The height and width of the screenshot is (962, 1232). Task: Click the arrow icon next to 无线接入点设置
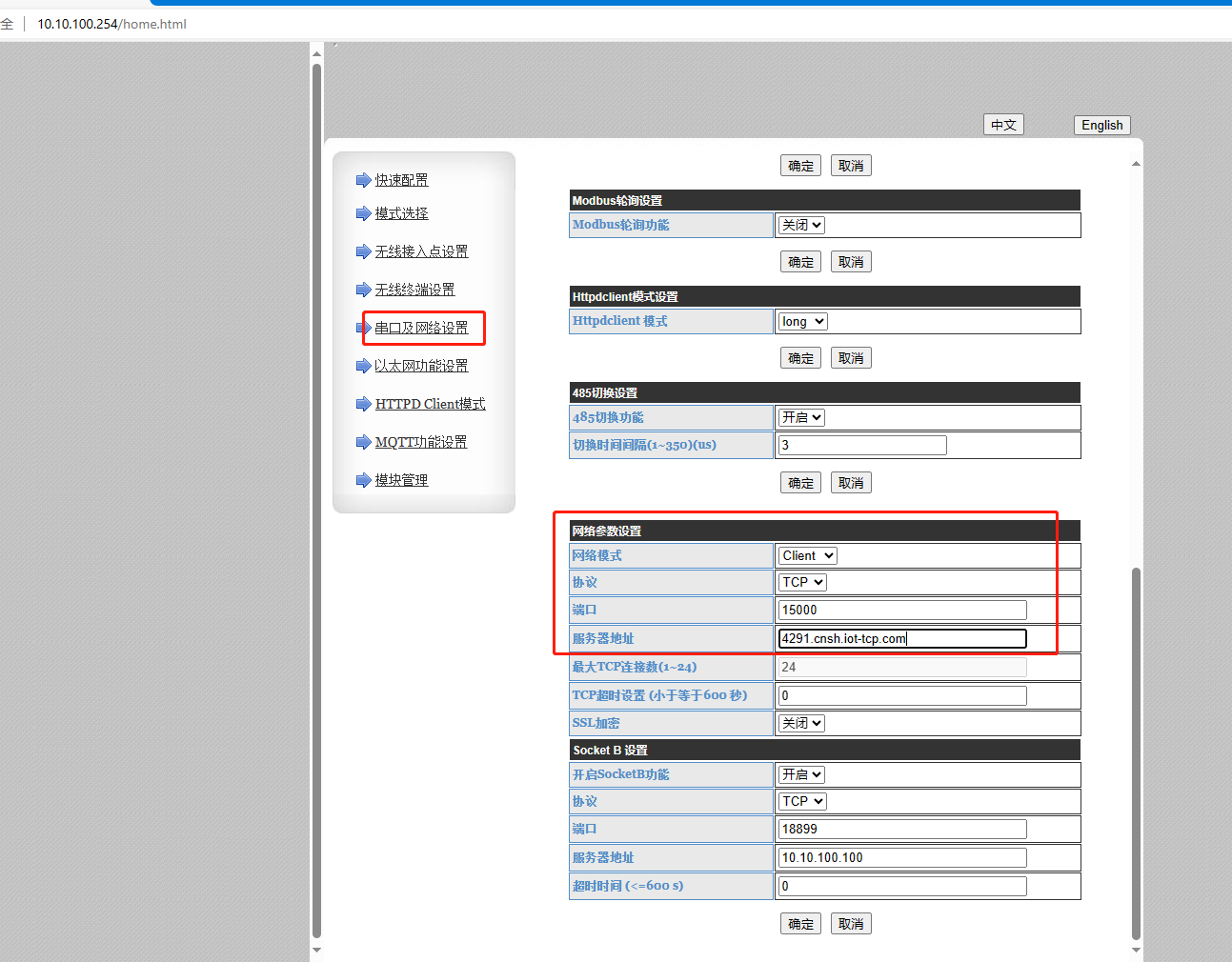pyautogui.click(x=363, y=251)
